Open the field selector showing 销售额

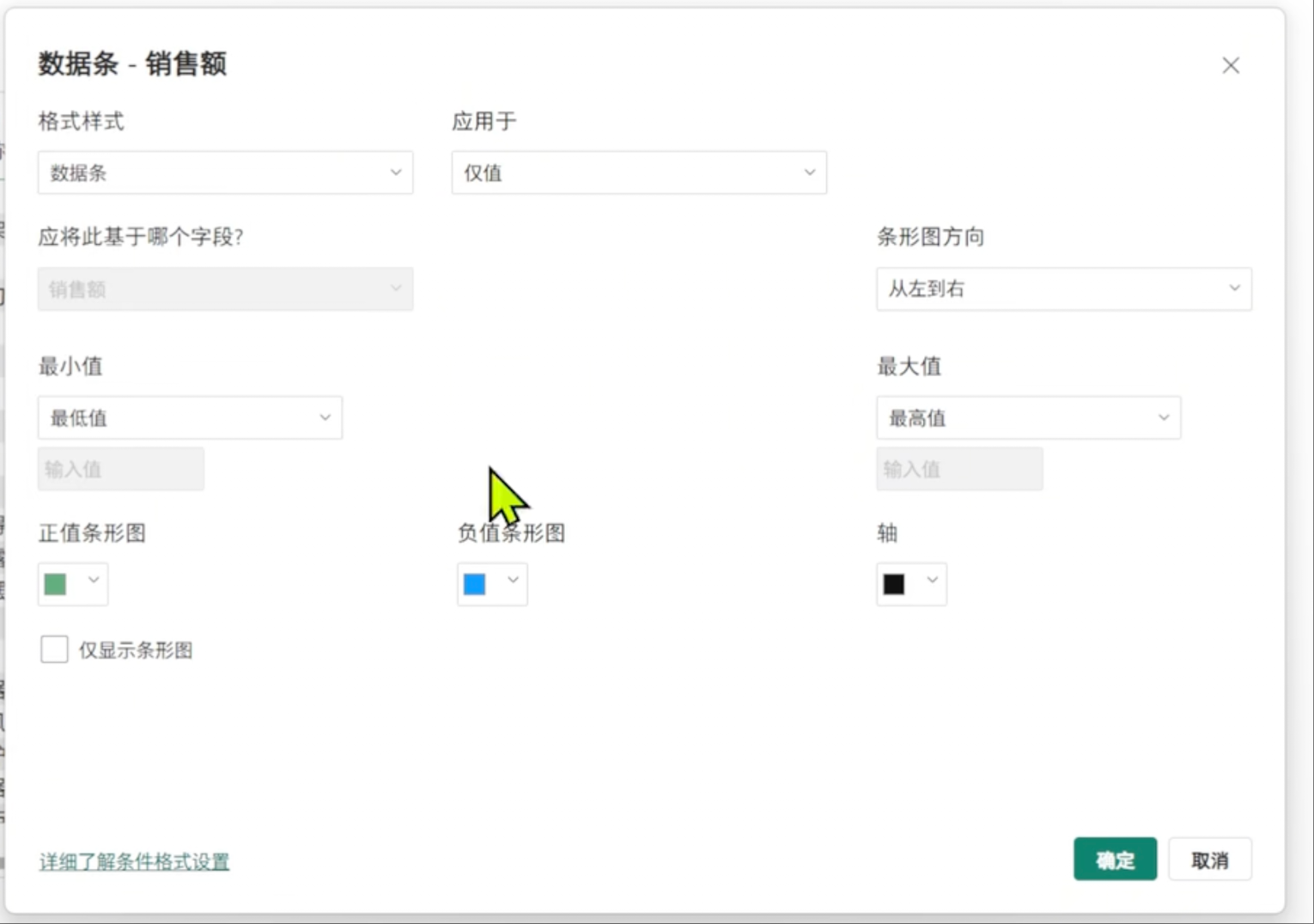coord(225,289)
